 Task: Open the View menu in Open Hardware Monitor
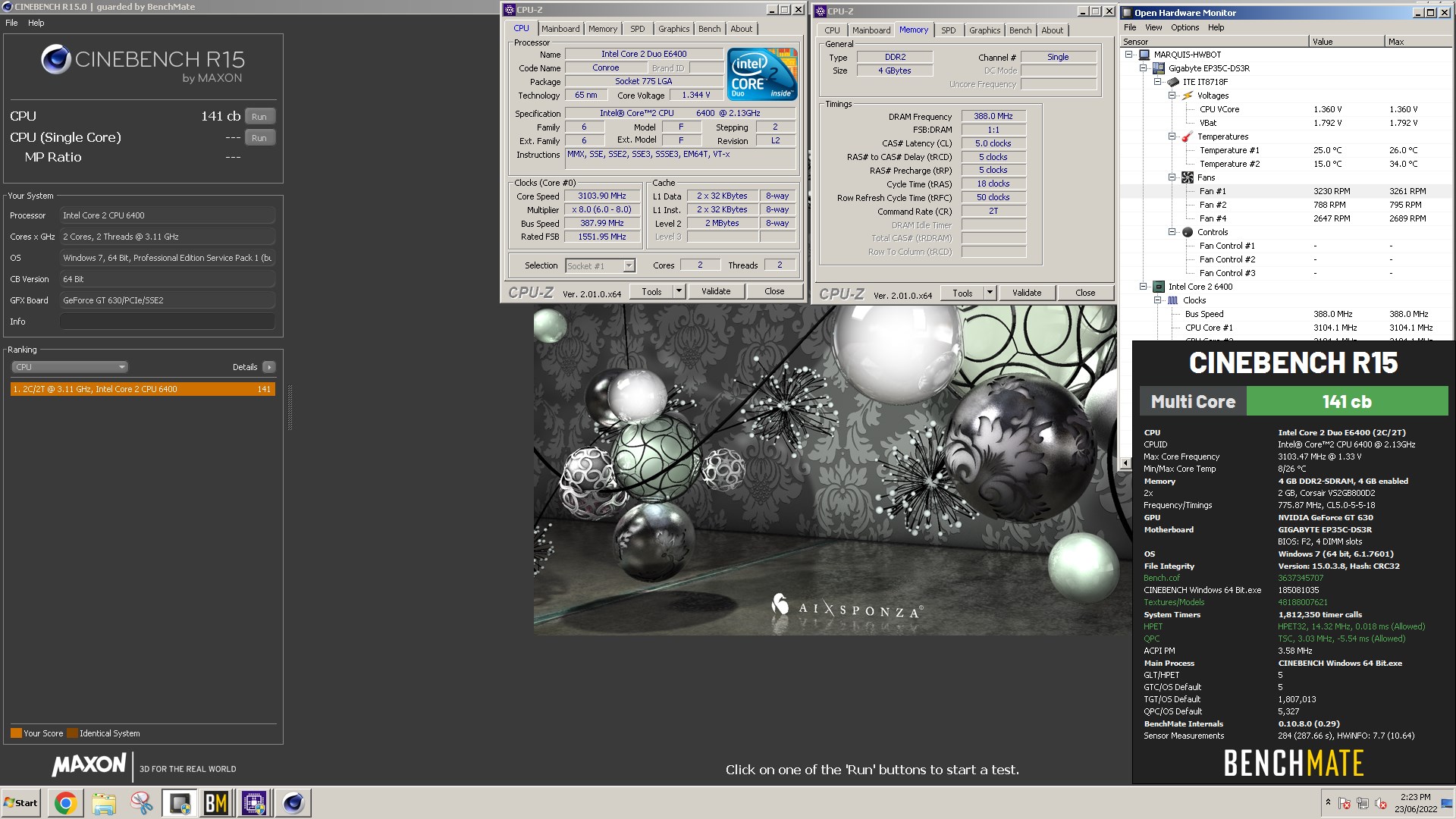point(1153,27)
